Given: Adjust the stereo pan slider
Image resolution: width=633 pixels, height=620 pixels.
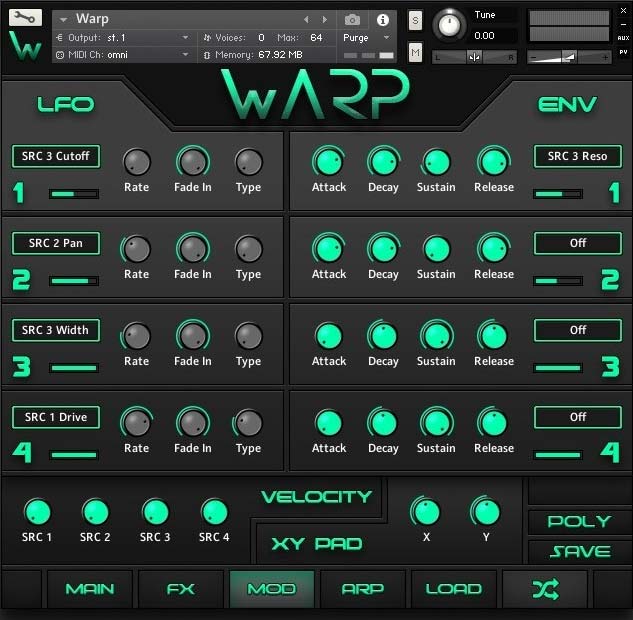Looking at the screenshot, I should pyautogui.click(x=474, y=57).
